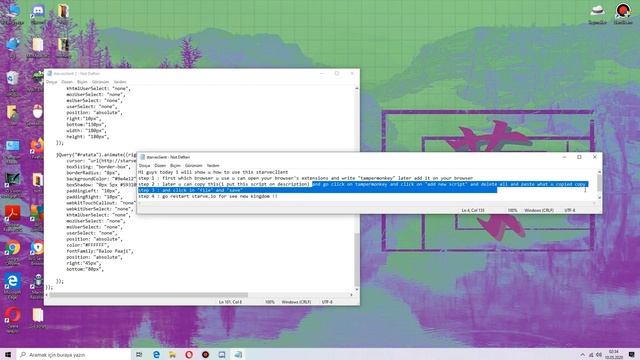The width and height of the screenshot is (640, 360).
Task: Click the front Notepad scroll up arrow
Action: tap(599, 172)
